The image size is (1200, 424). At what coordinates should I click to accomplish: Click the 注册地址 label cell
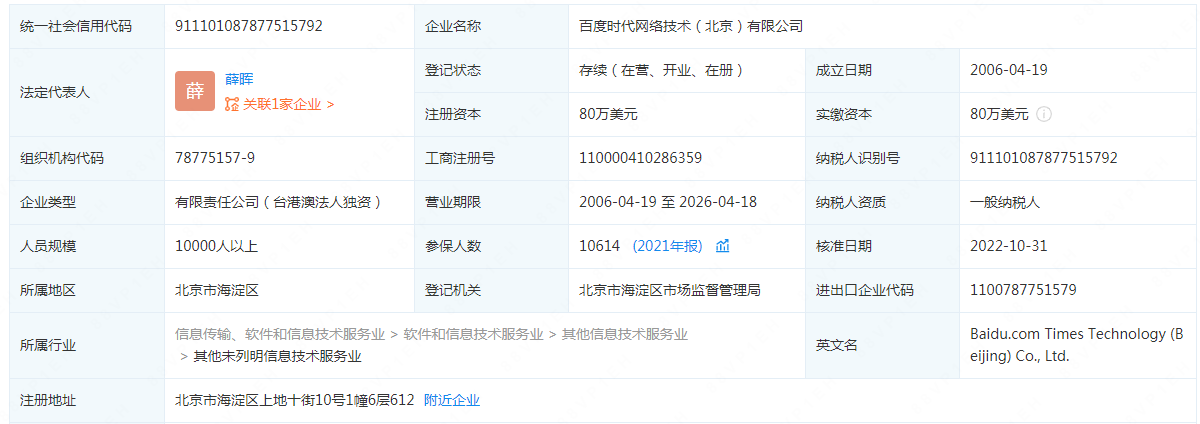[x=87, y=400]
